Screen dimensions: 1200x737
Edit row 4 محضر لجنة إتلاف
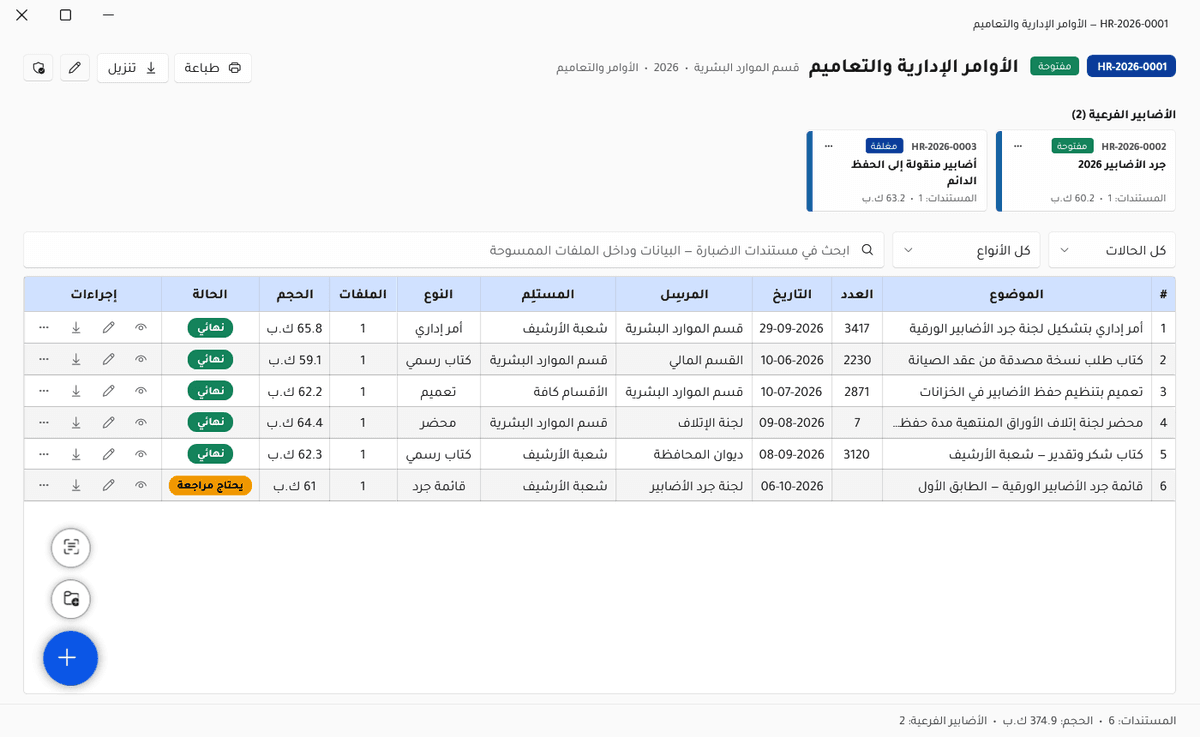point(108,422)
